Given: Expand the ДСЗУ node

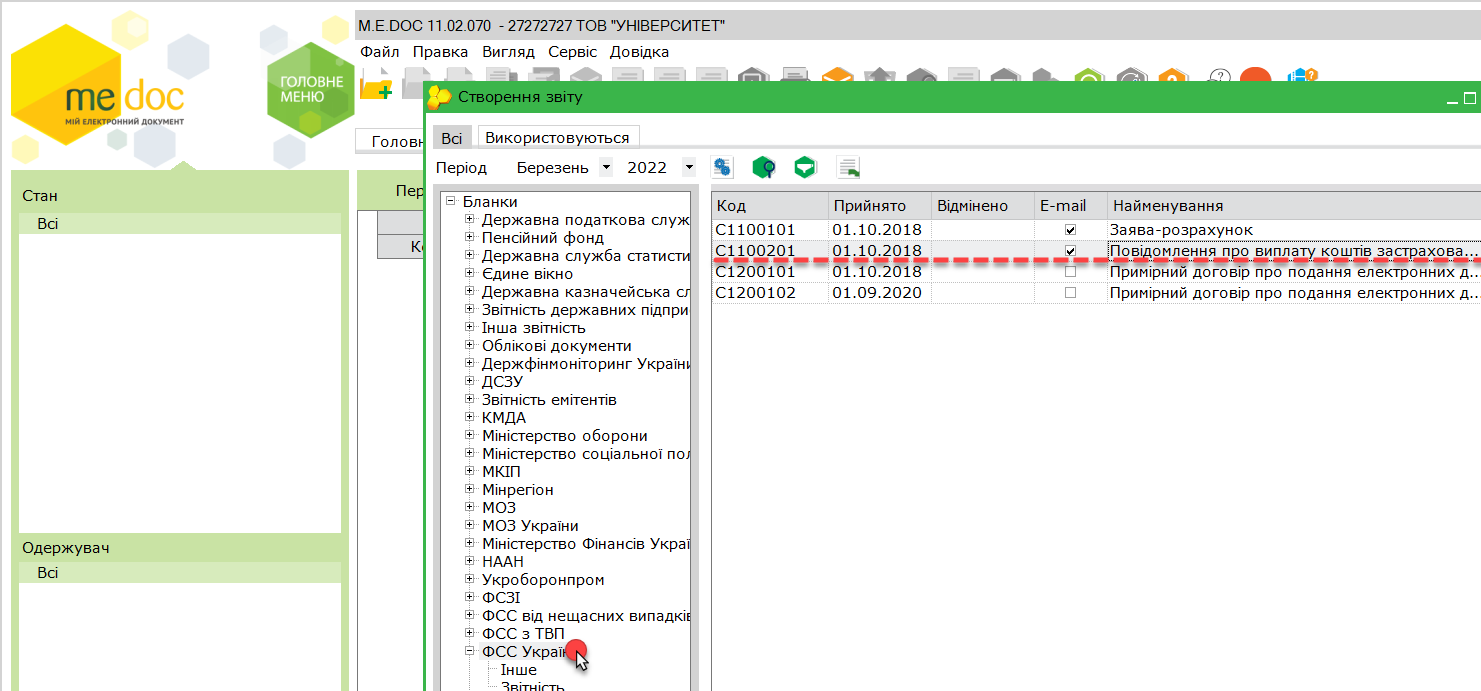Looking at the screenshot, I should tap(470, 382).
